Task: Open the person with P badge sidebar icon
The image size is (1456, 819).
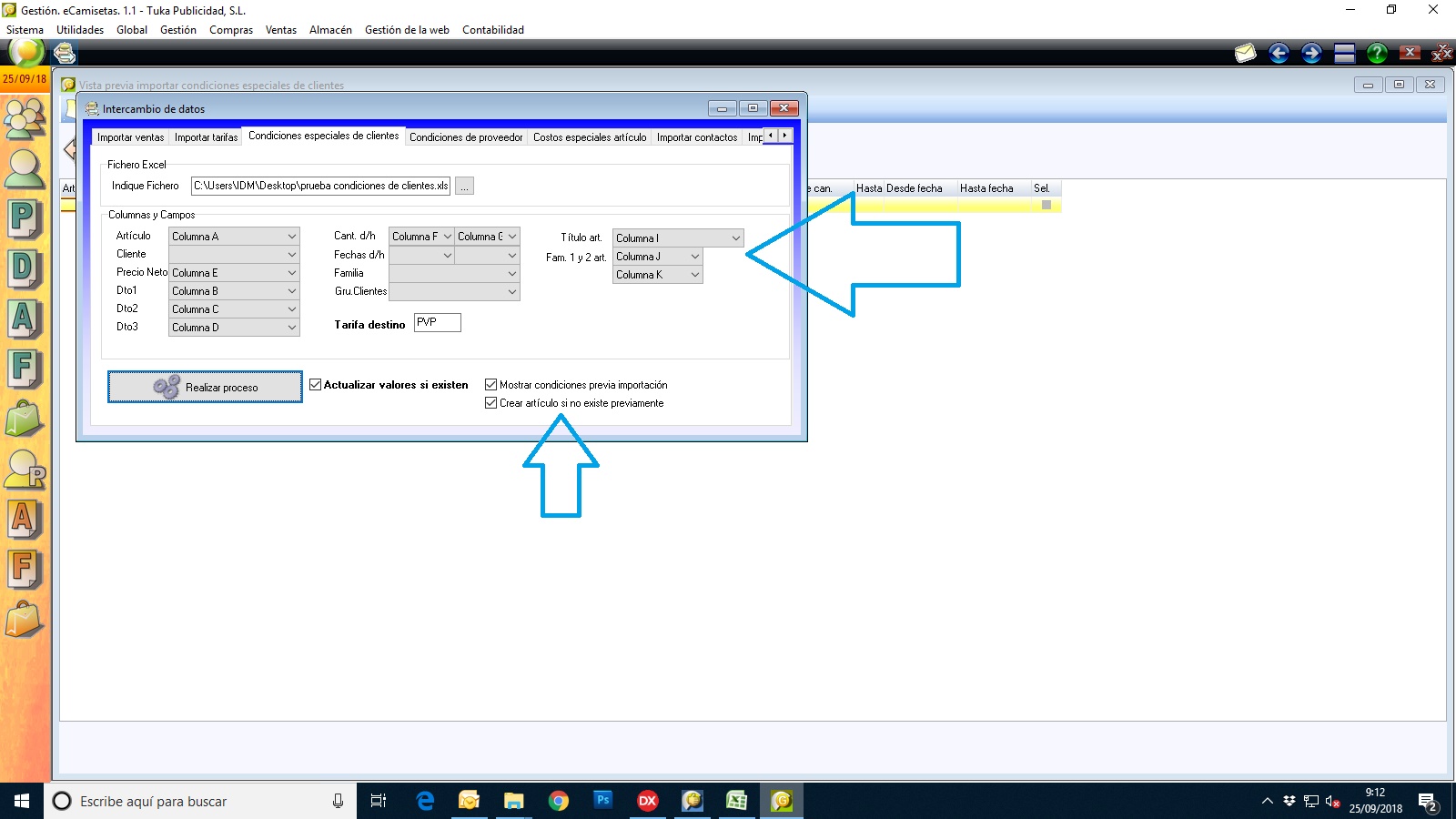Action: (25, 470)
